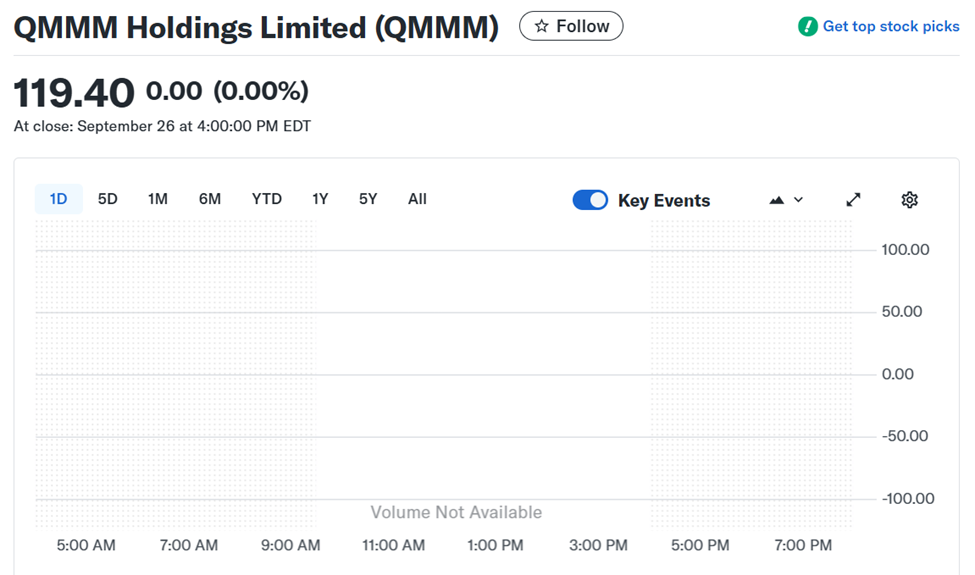Click green top stock picks icon
Viewport: 975px width, 575px height.
coord(808,27)
